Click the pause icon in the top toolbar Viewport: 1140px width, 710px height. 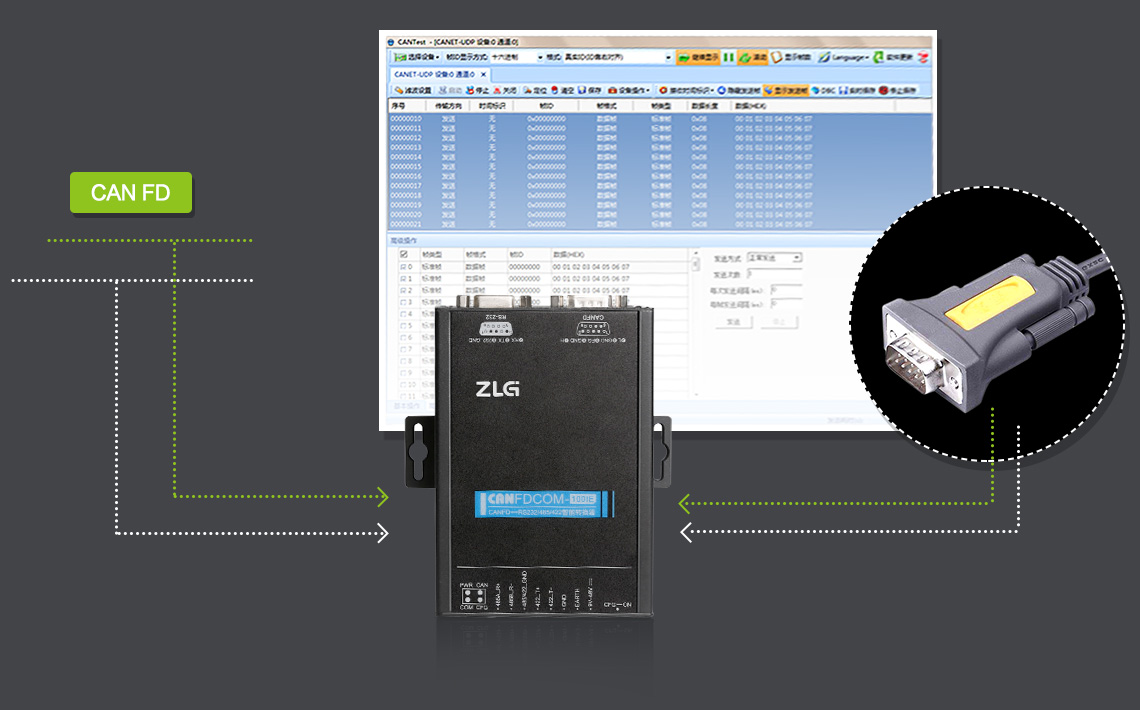(x=728, y=58)
